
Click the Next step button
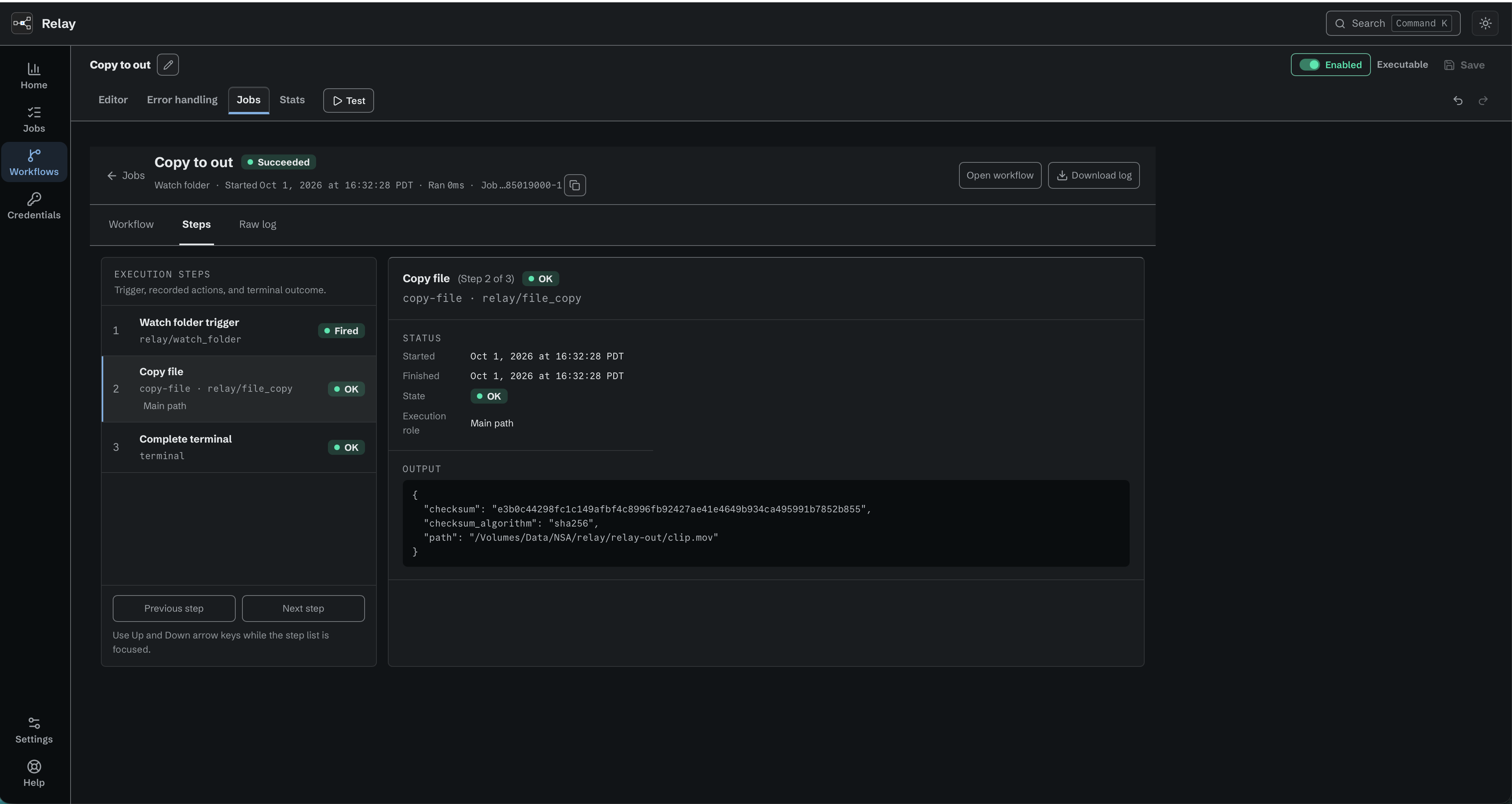303,609
